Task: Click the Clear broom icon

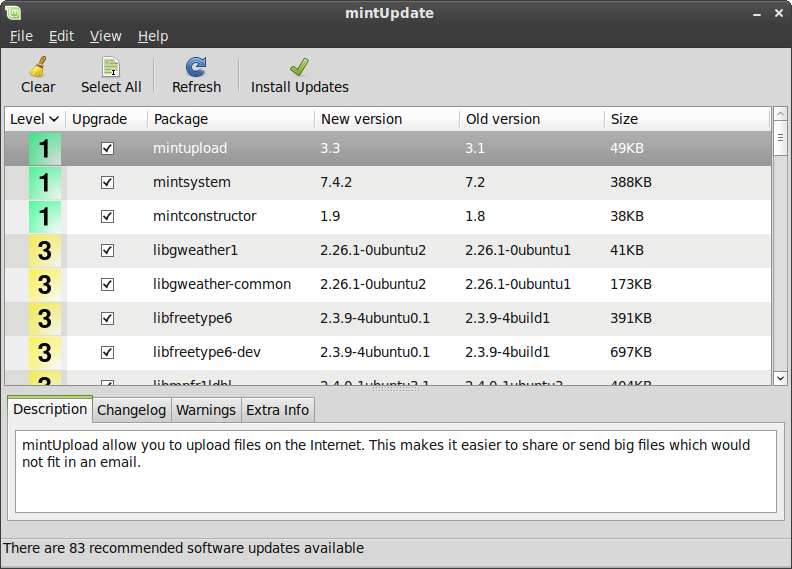Action: pyautogui.click(x=38, y=67)
